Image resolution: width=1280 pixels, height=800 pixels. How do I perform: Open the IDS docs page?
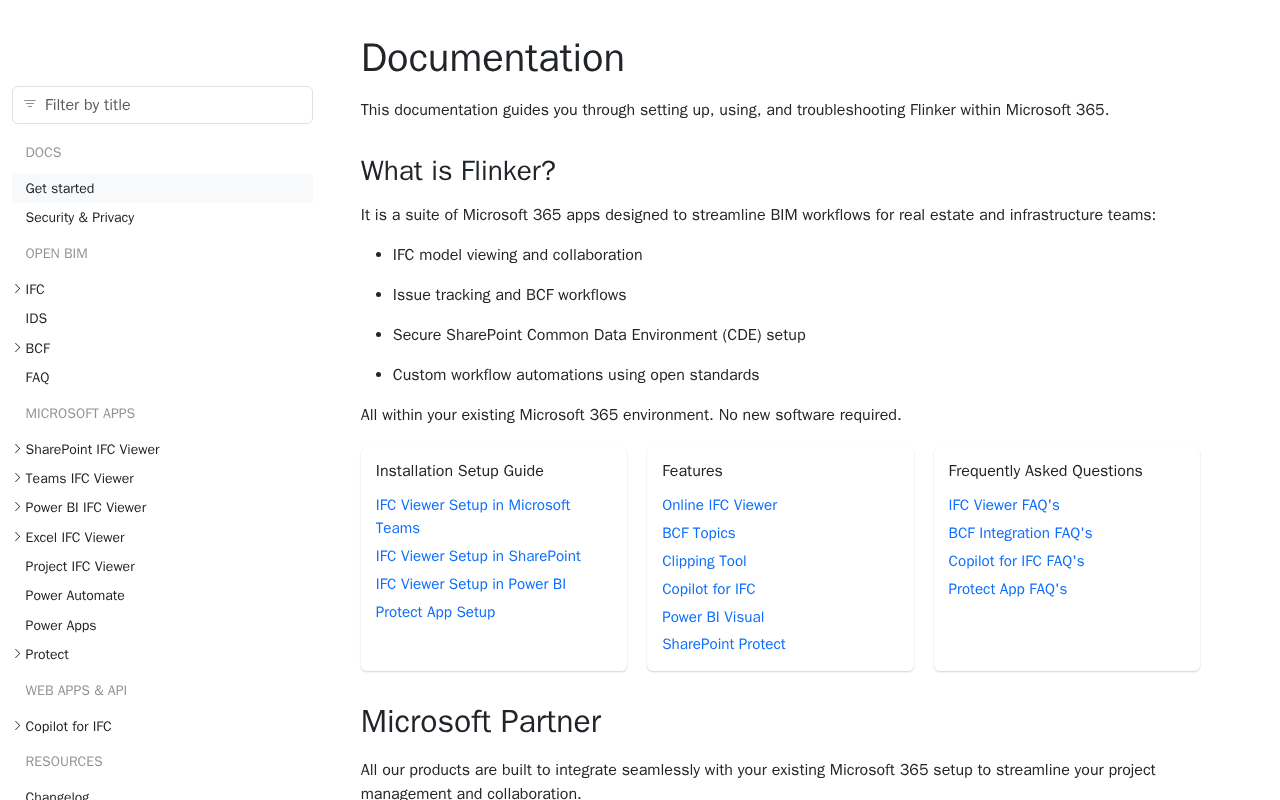pyautogui.click(x=36, y=319)
